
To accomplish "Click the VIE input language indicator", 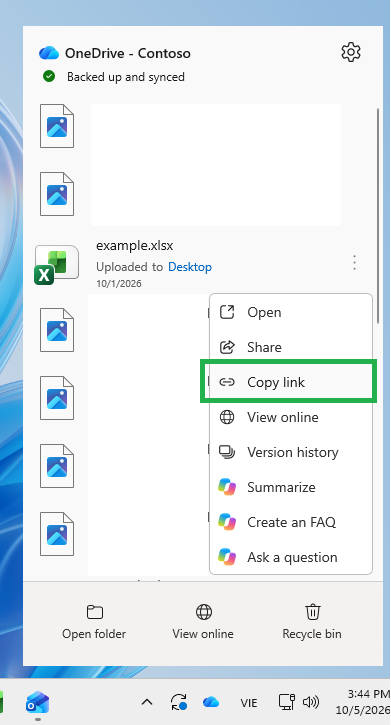I will (x=249, y=703).
